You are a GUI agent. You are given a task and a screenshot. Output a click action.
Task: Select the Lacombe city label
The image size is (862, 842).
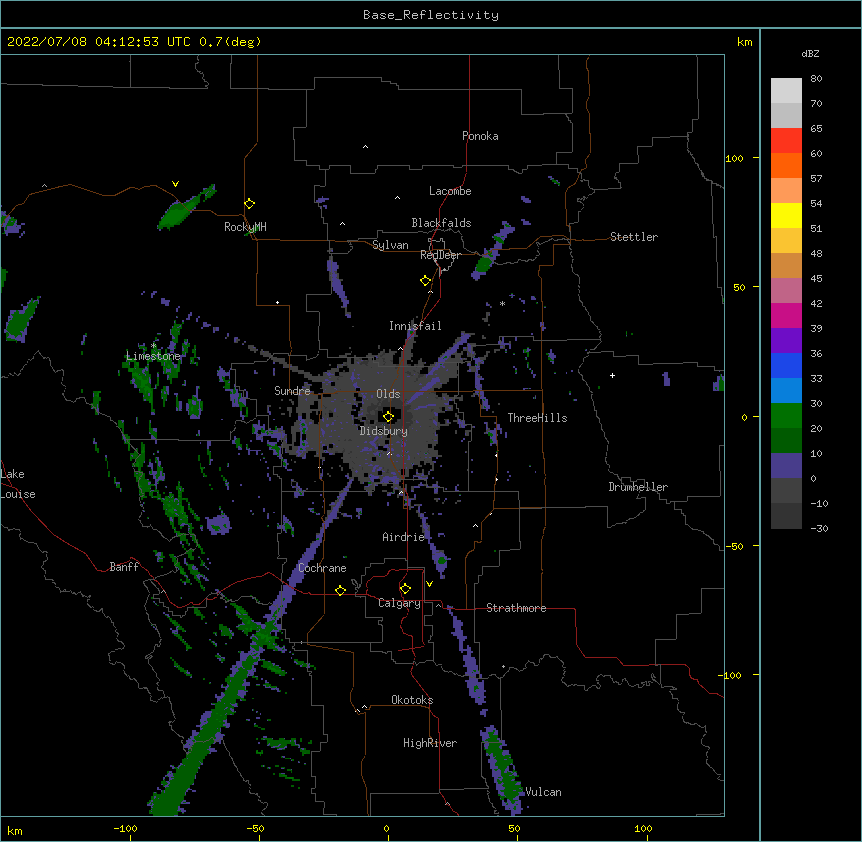[450, 191]
